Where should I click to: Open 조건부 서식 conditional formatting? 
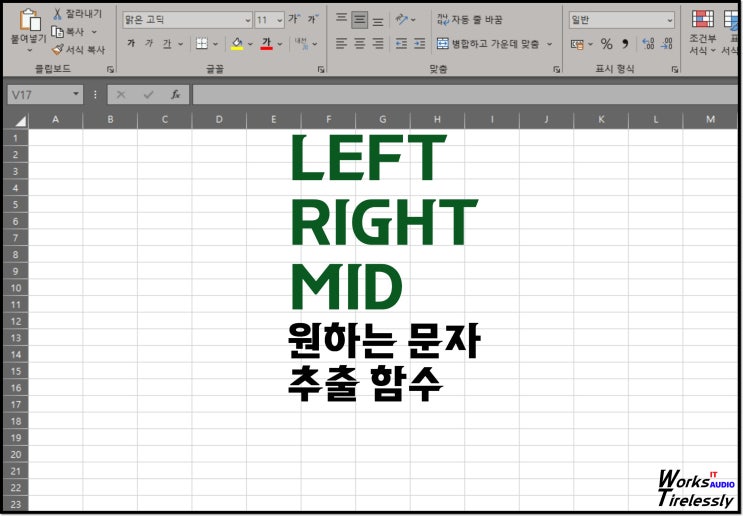tap(703, 32)
